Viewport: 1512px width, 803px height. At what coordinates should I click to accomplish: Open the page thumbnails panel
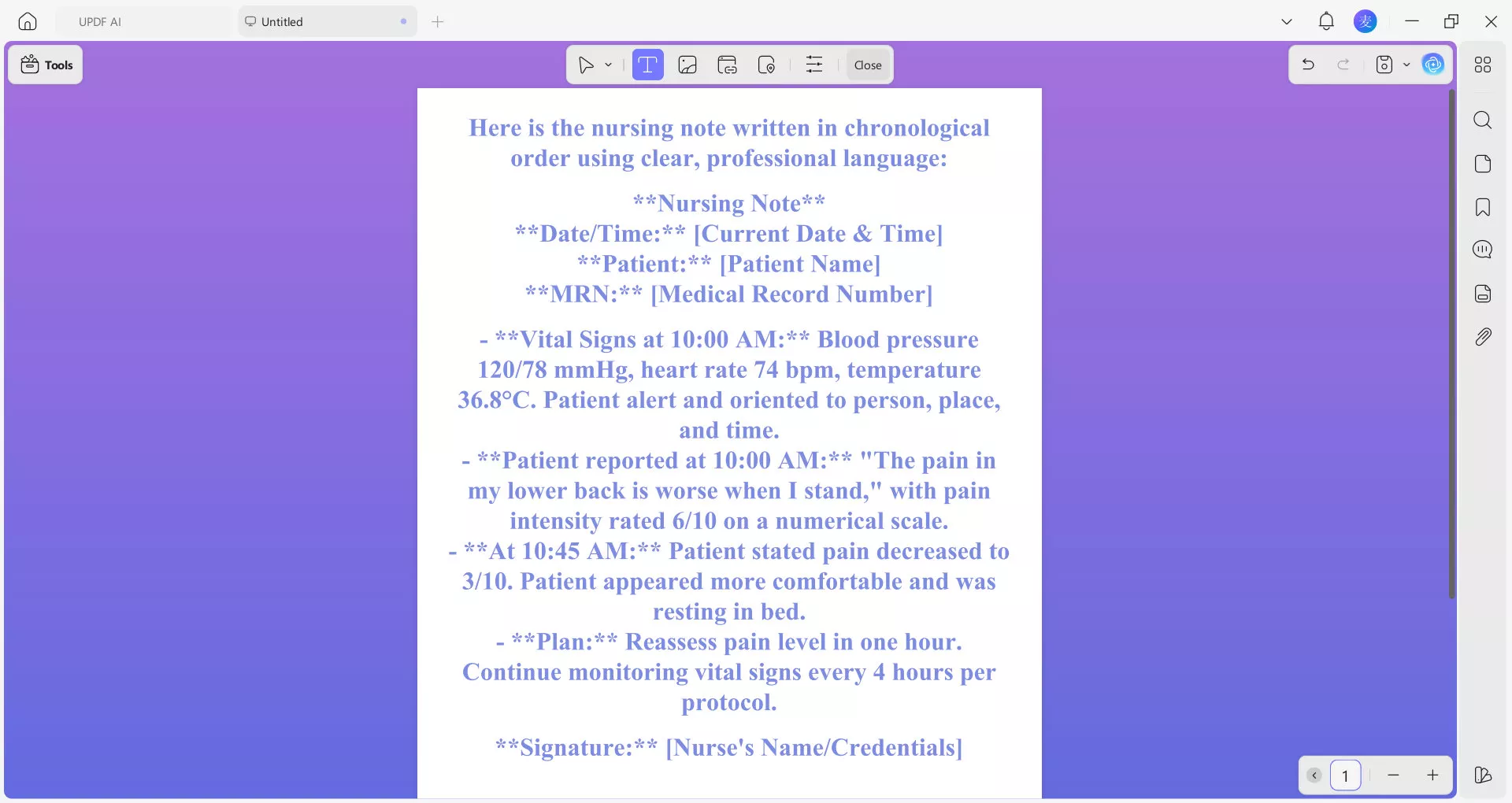[x=1484, y=164]
